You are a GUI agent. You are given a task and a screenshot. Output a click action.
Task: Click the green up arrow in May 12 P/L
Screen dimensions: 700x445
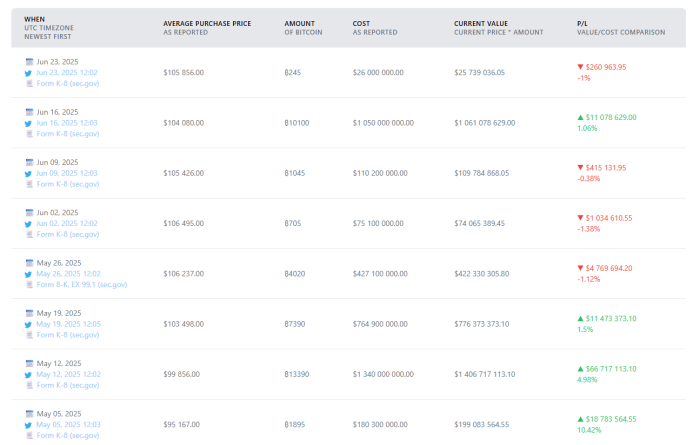tap(580, 368)
